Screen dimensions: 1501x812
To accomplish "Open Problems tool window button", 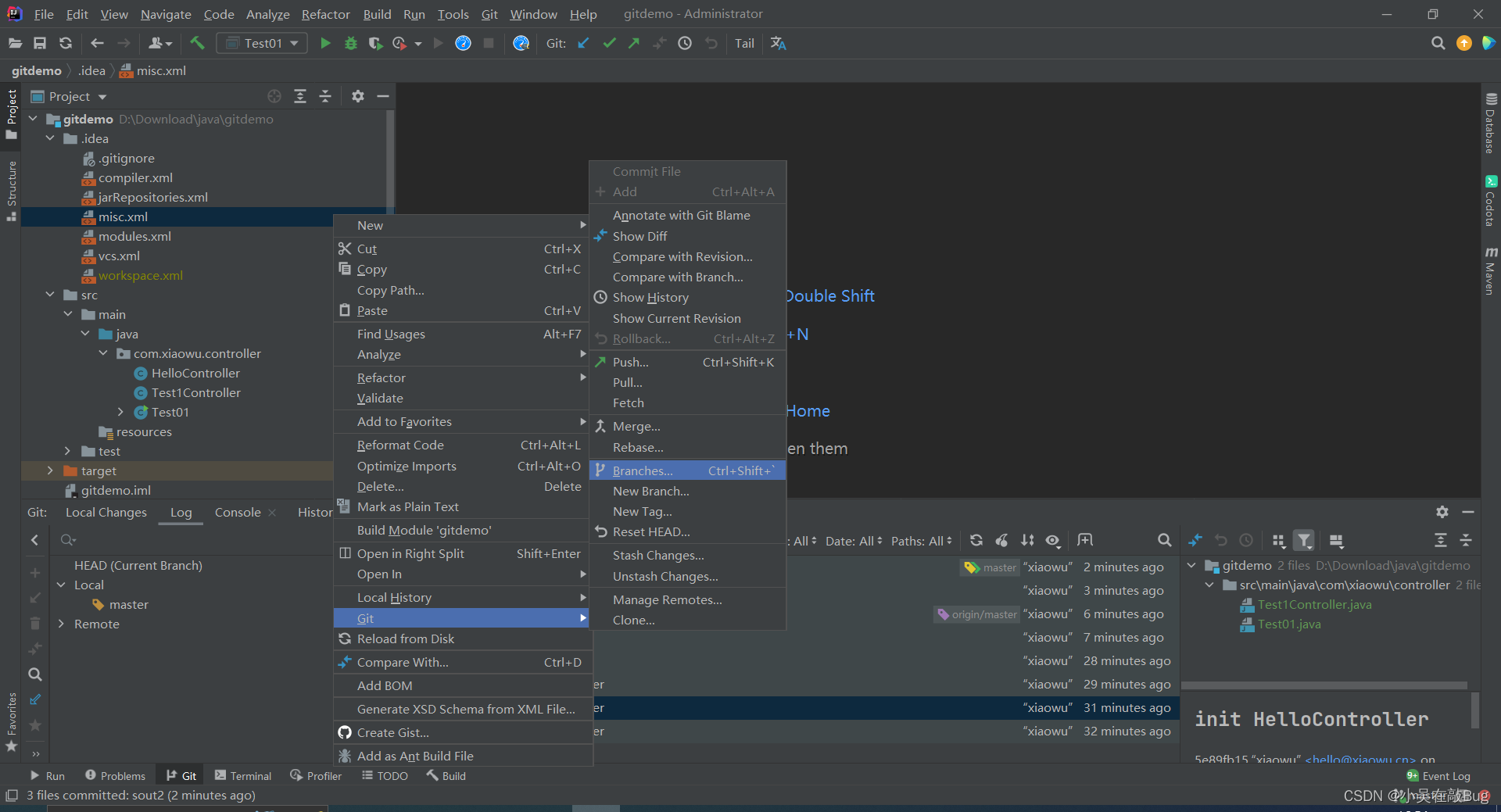I will coord(115,775).
